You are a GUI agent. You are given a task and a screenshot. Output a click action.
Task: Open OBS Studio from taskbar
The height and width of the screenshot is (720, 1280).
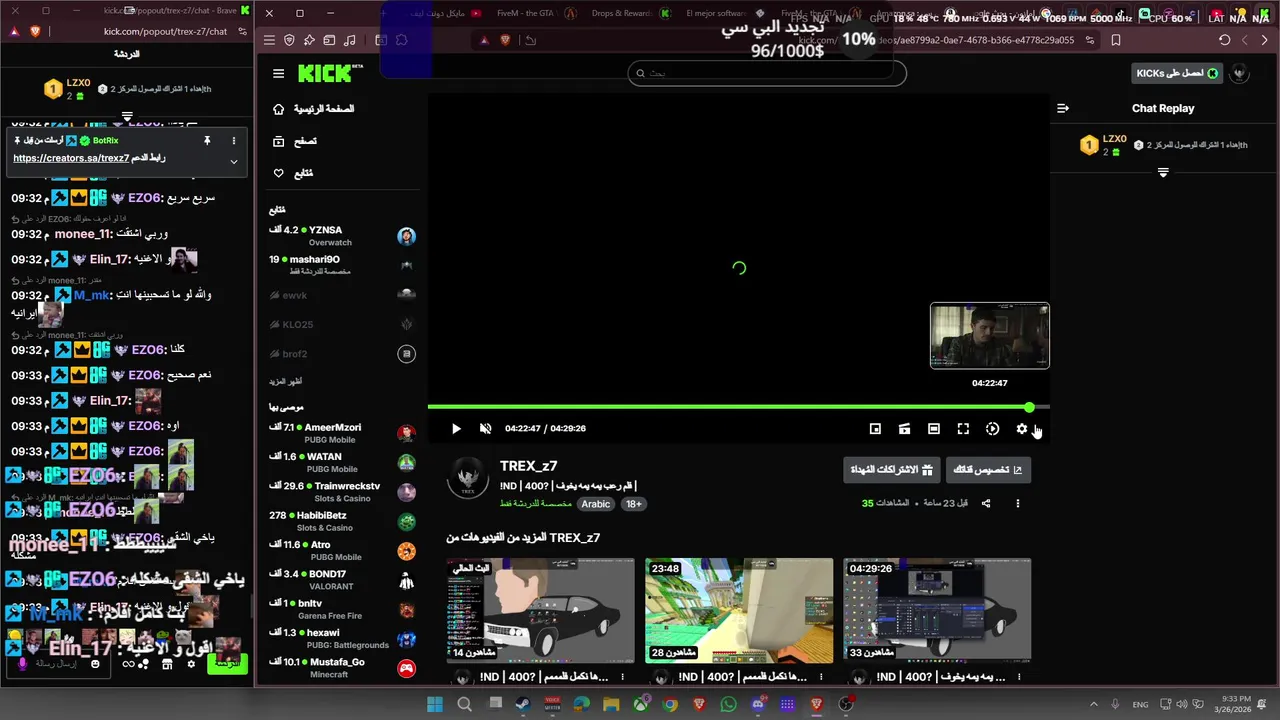tap(846, 704)
